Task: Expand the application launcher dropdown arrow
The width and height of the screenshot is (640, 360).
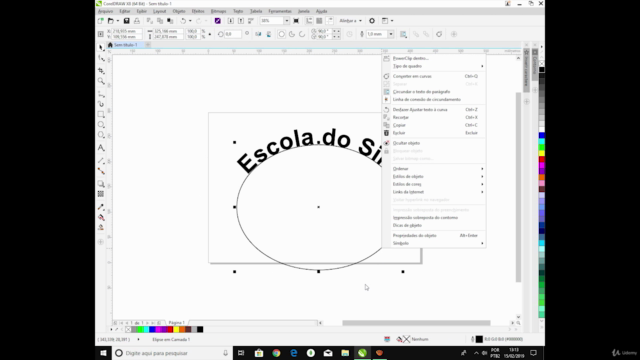Action: (x=392, y=21)
